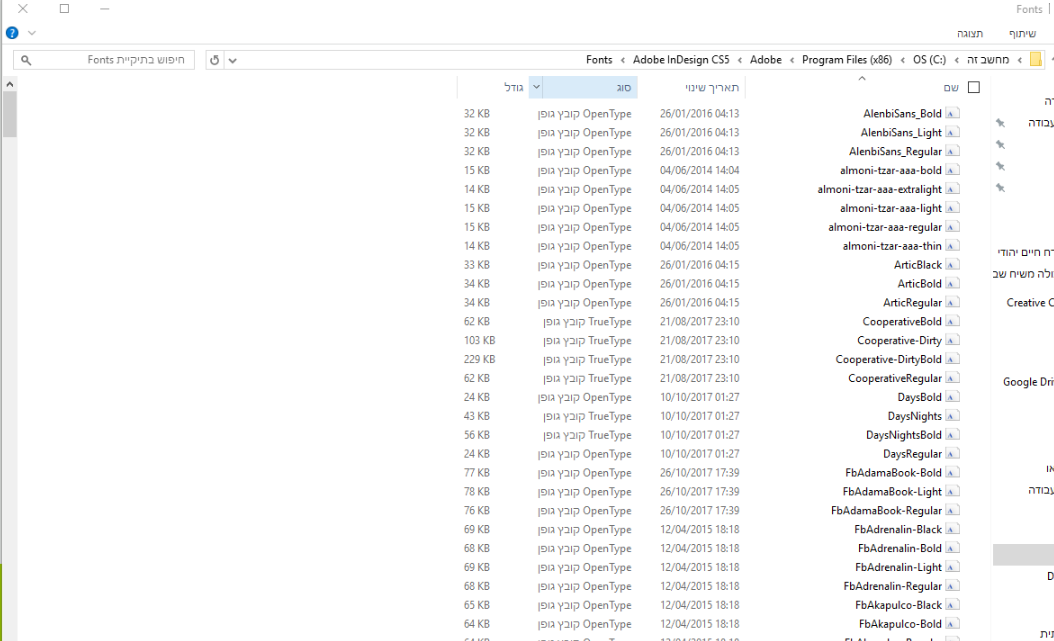Click the refresh icon next to address bar
Screen dimensions: 1054x641
coord(214,60)
